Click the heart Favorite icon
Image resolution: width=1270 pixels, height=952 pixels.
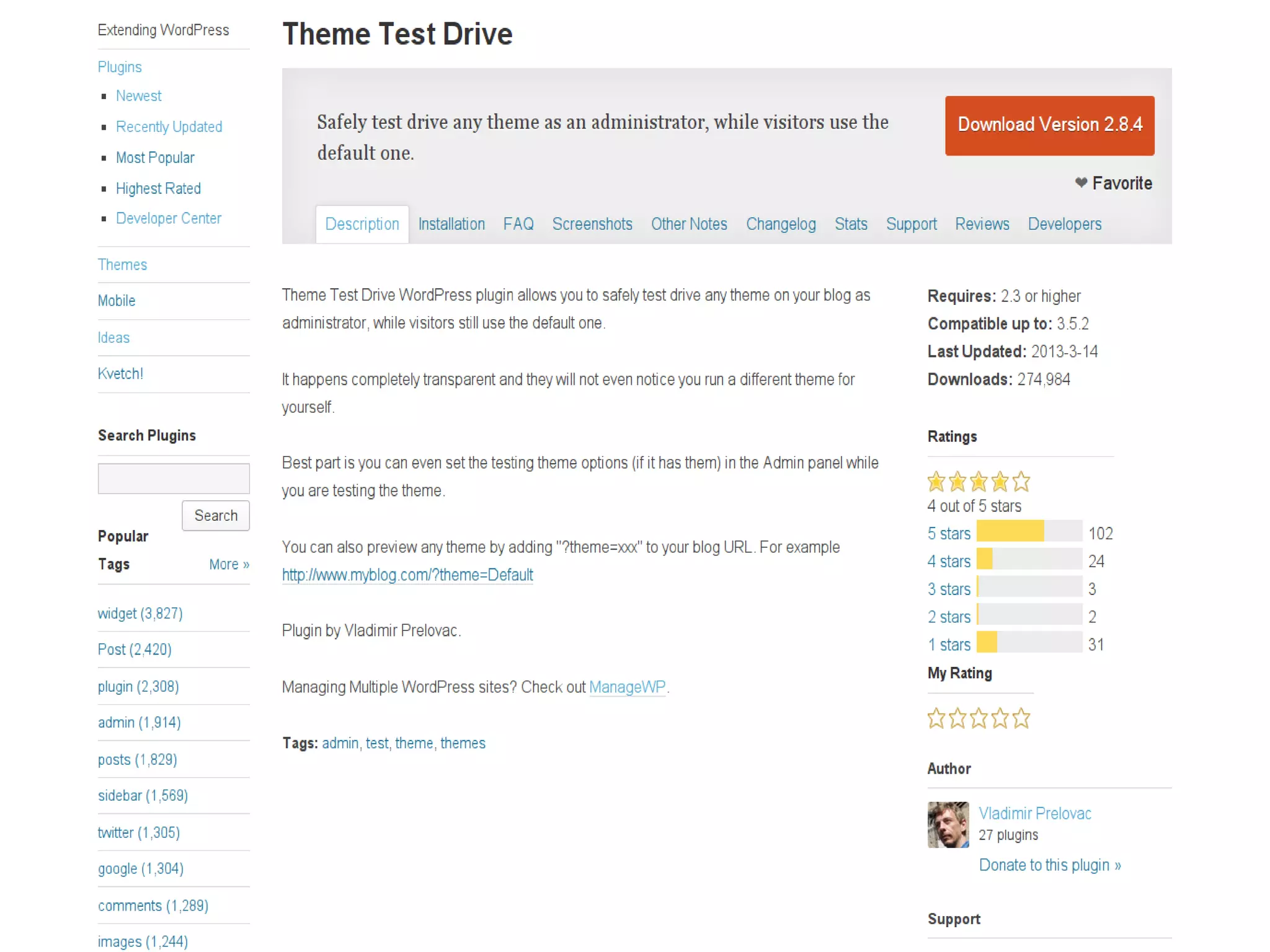pos(1081,182)
